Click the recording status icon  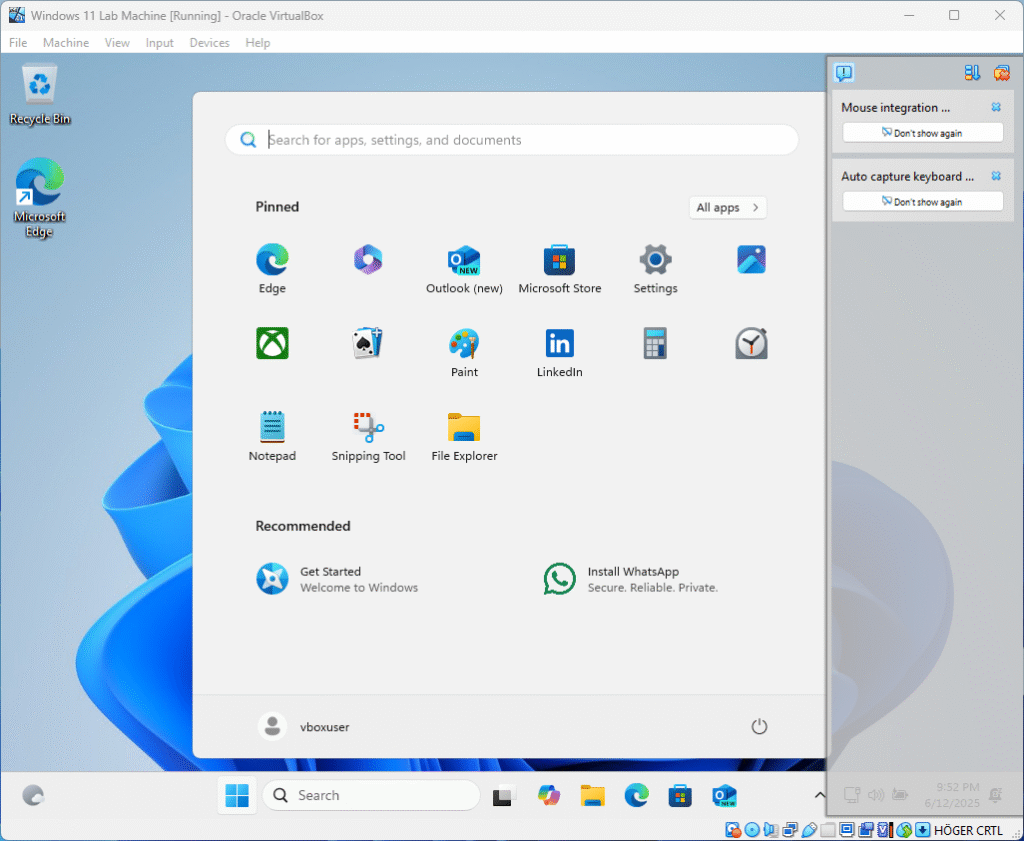(x=865, y=830)
